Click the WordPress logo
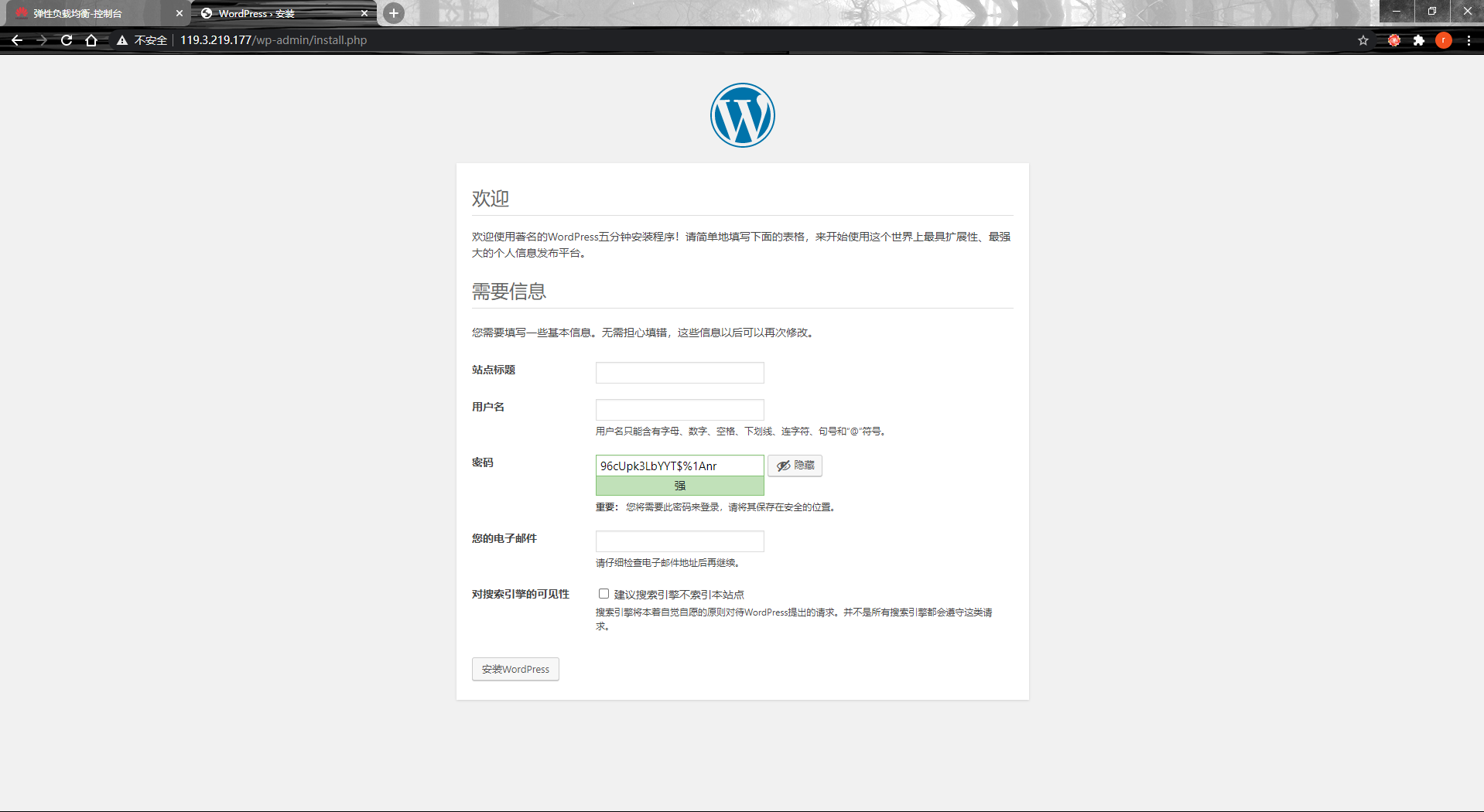This screenshot has height=812, width=1484. coord(743,115)
